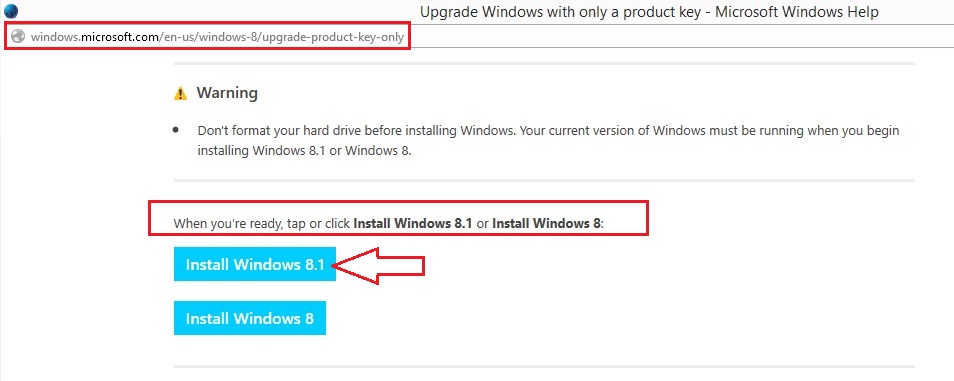Click the red arrow pointing at Install button
This screenshot has width=954, height=381.
[380, 265]
